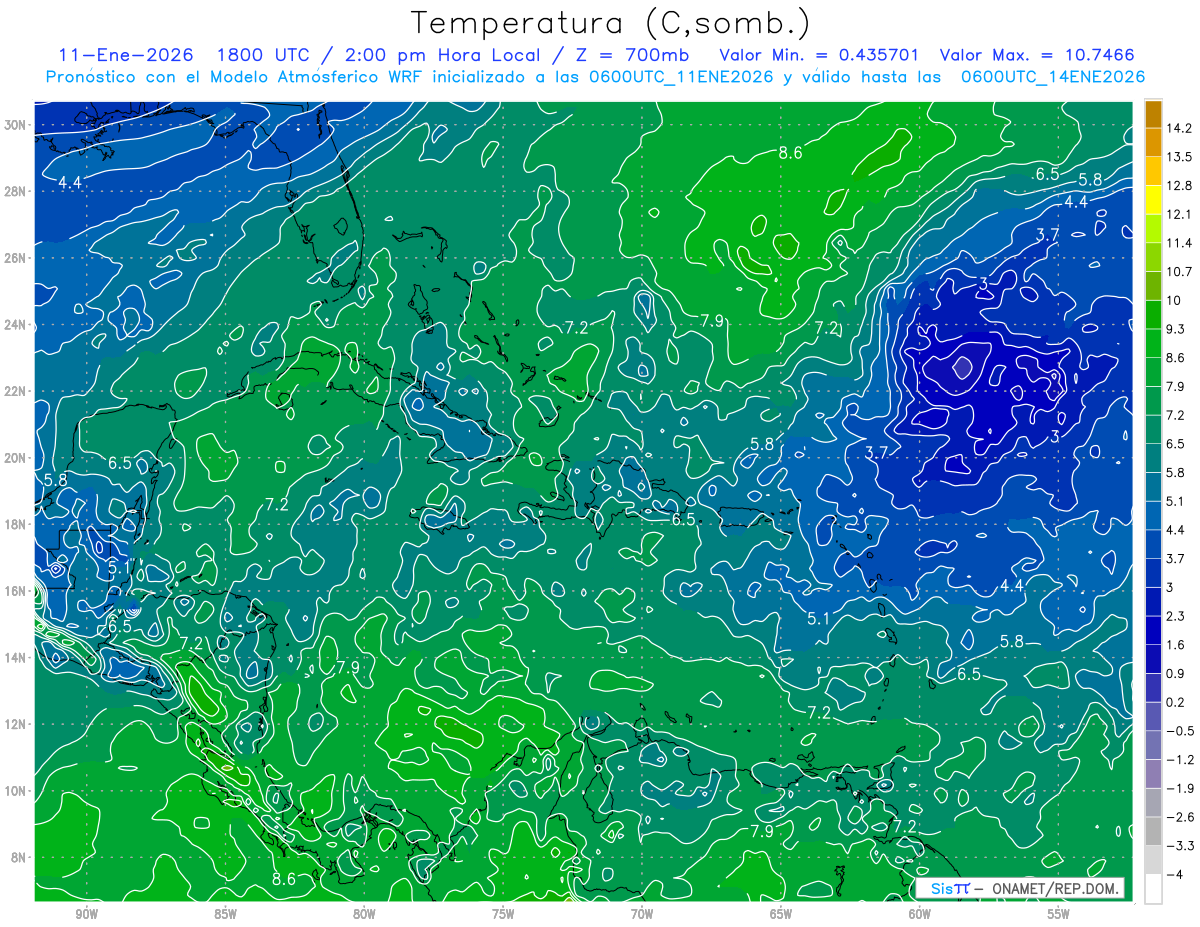Viewport: 1200px width, 927px height.
Task: Click "Valor Max. = 10.7466" readout
Action: click(x=1038, y=55)
